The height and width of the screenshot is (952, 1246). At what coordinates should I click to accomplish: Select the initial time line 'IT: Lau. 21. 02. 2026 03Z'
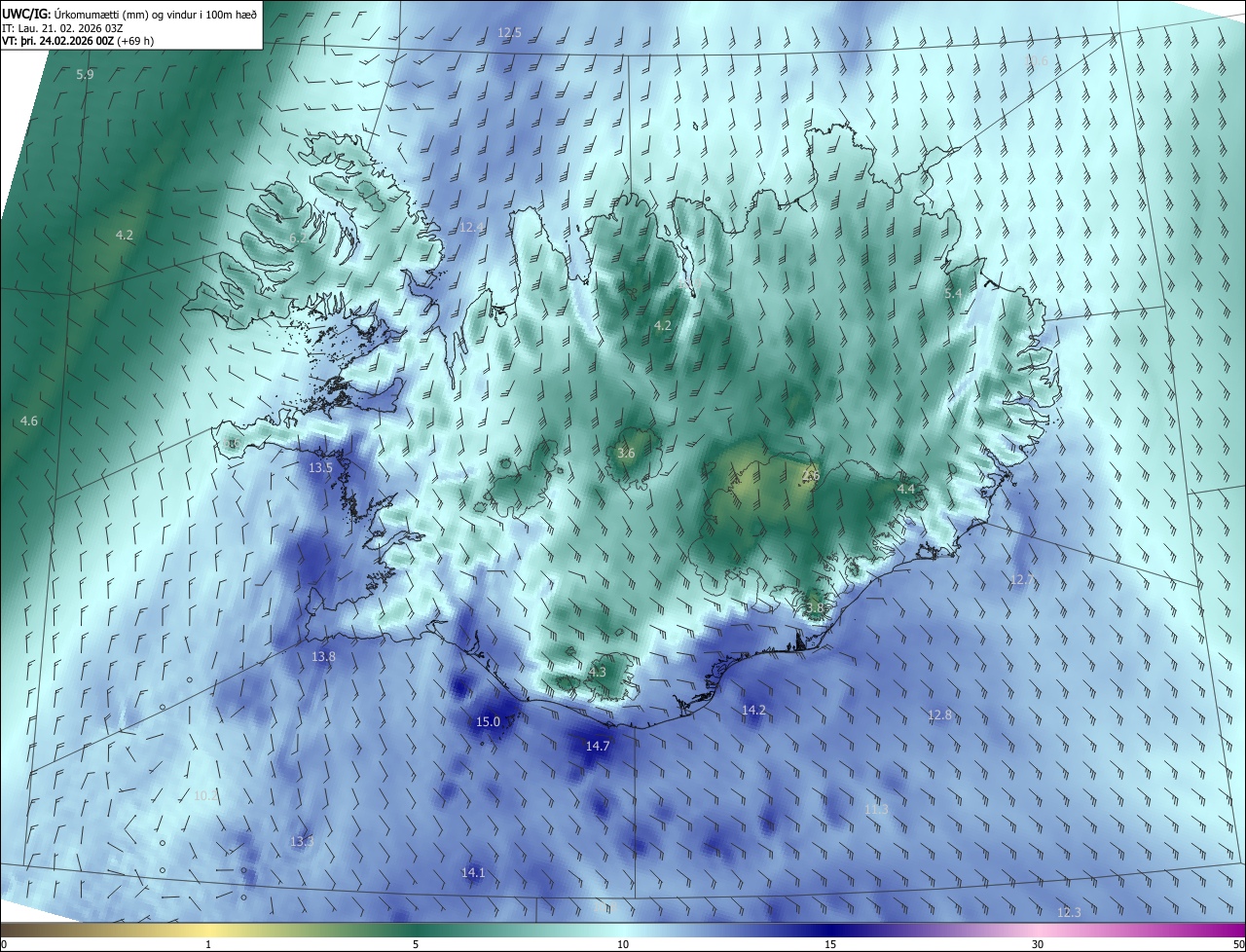62,27
